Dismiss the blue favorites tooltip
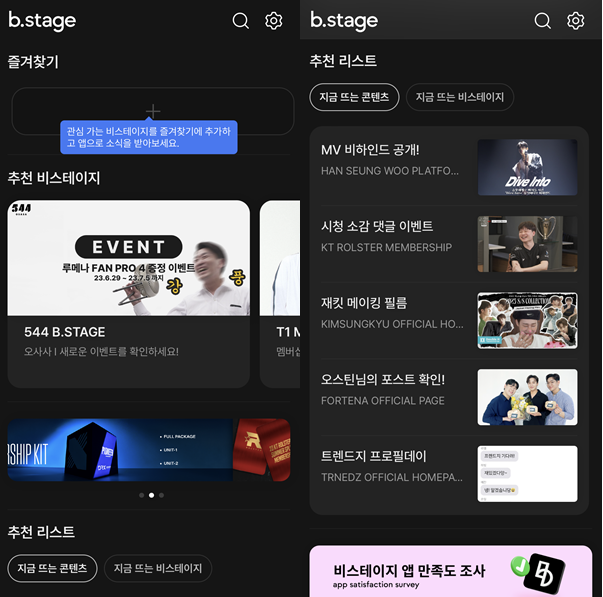Screen dimensions: 603x597 [x=149, y=137]
